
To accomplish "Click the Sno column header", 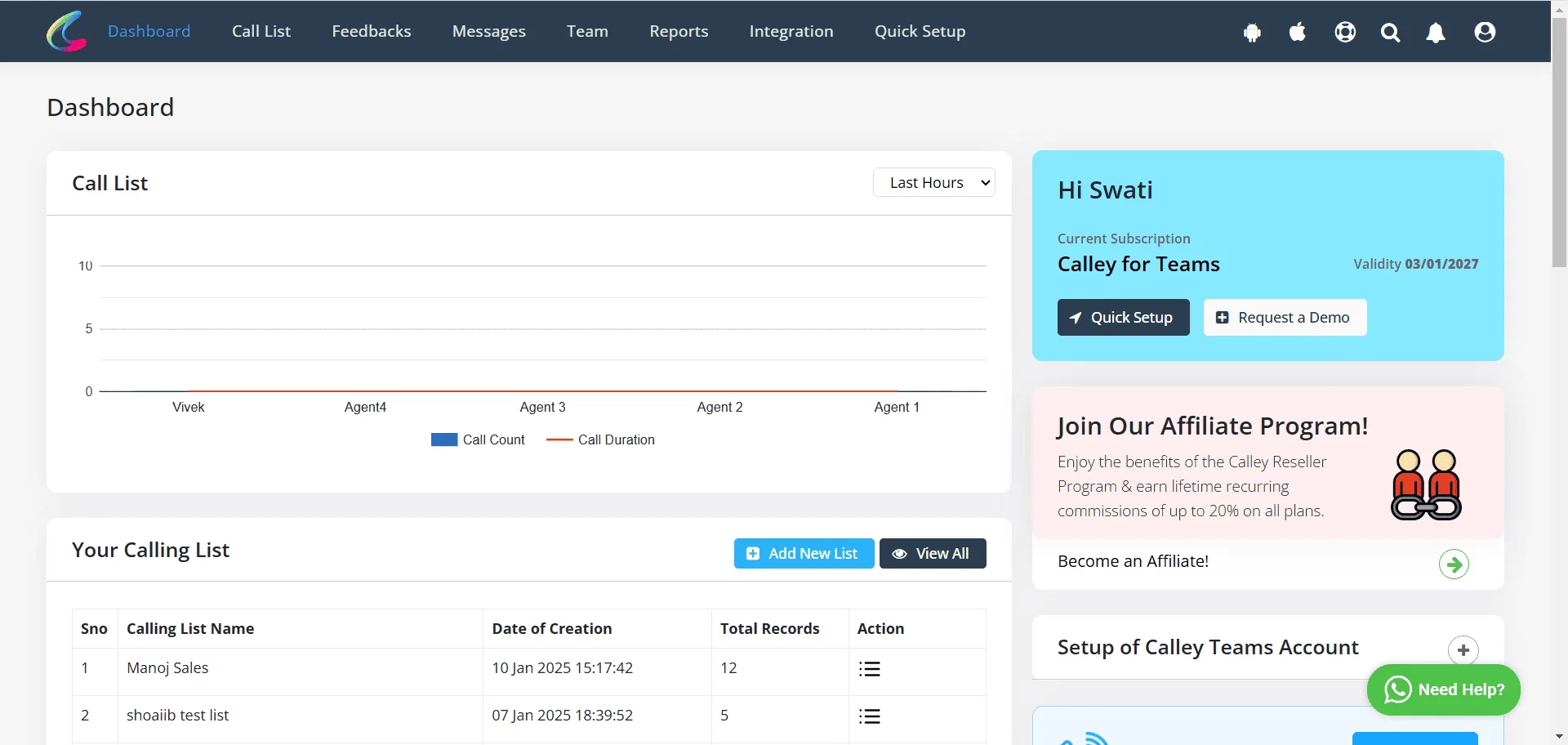I will click(94, 628).
